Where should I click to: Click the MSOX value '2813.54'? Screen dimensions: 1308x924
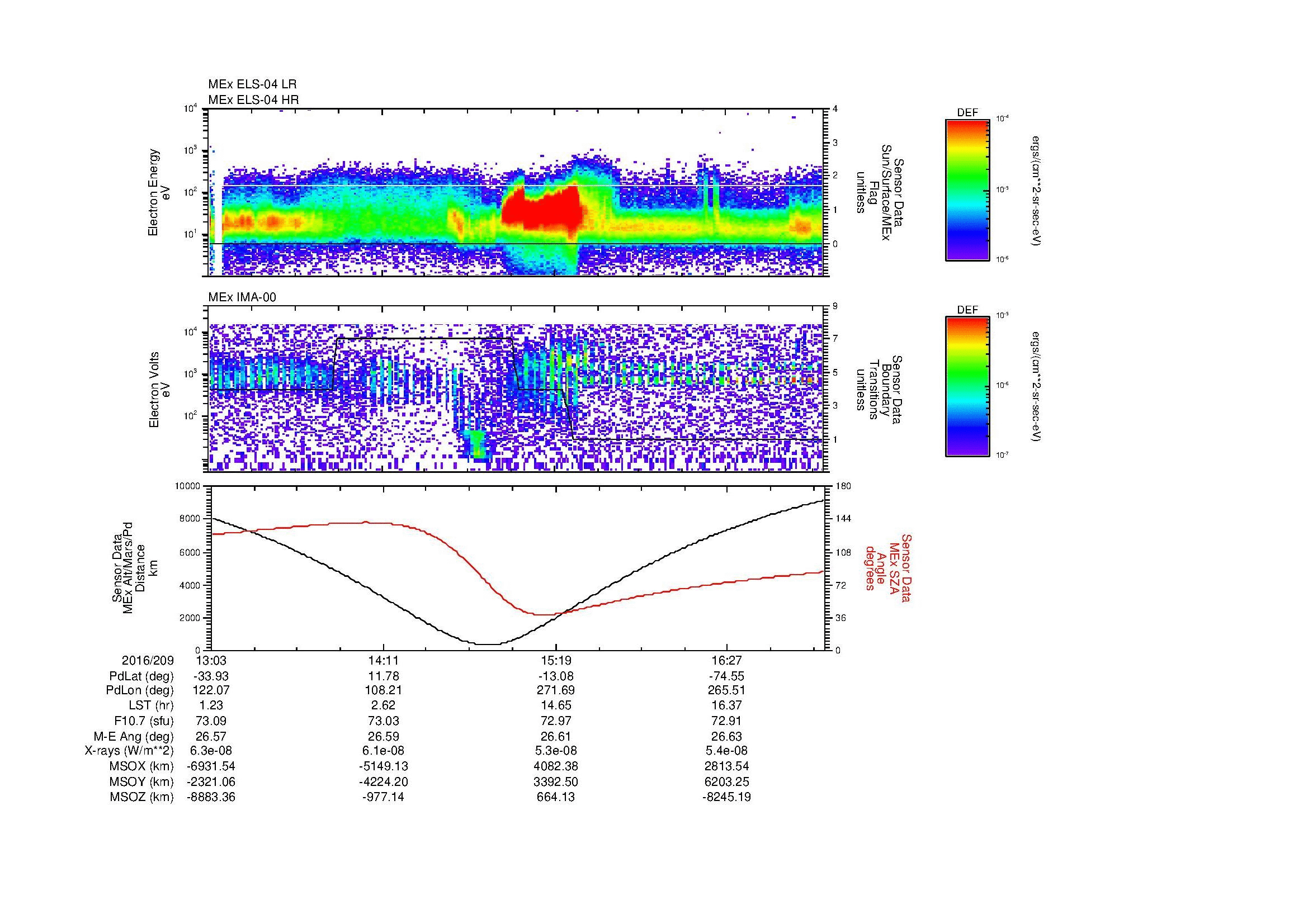[727, 766]
